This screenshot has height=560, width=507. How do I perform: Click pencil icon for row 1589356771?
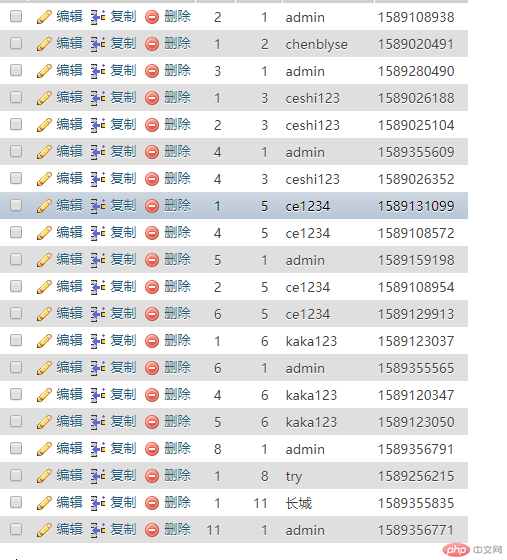(x=44, y=530)
